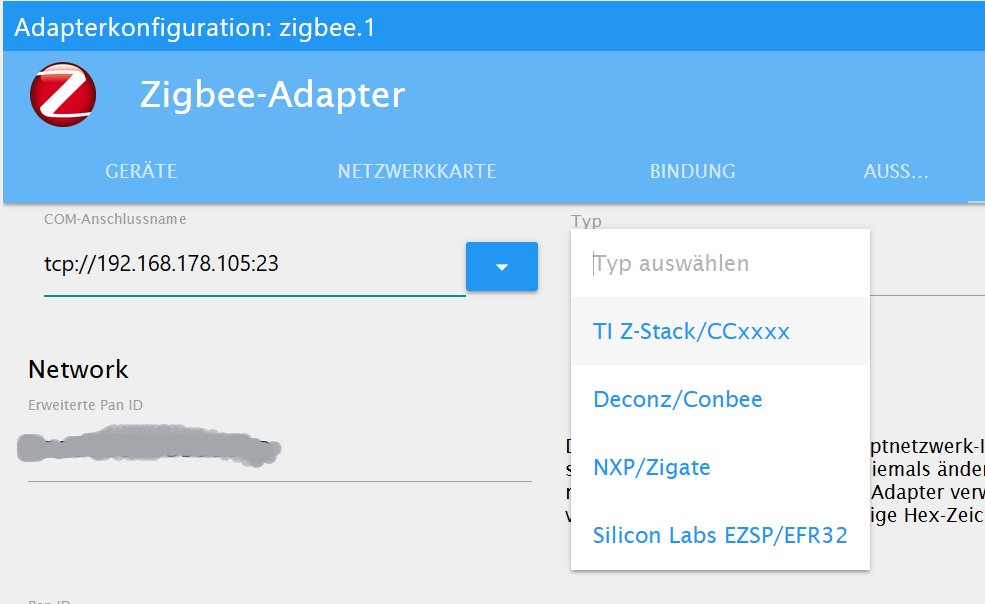Click the 'Adapterkonfiguration: zigbee.1' title bar
Viewport: 985px width, 604px height.
tap(195, 27)
